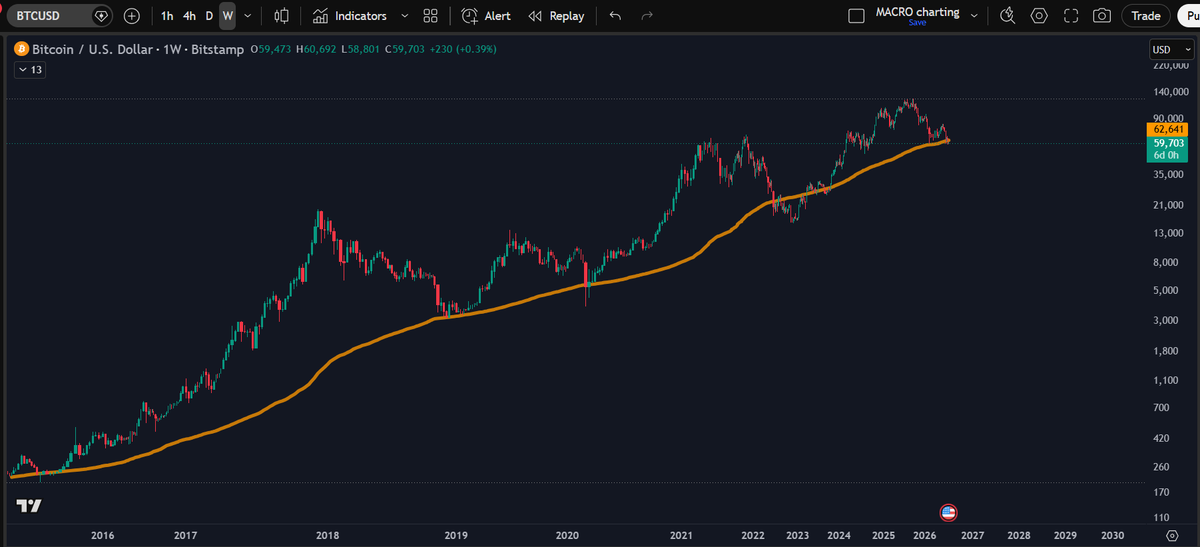Click the Bitcoin / U.S. Dollar symbol title

139,49
